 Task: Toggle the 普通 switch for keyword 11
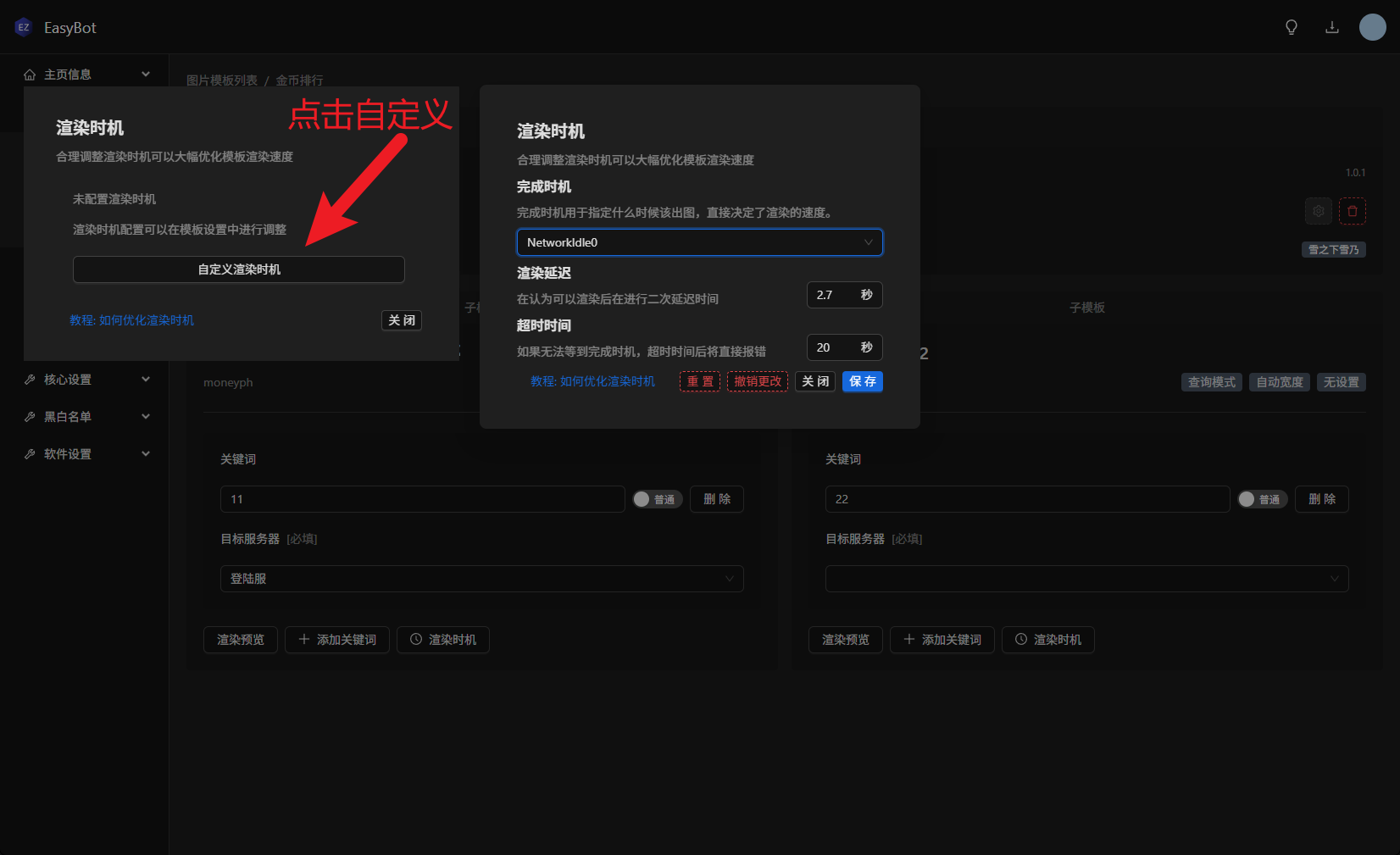pos(657,499)
